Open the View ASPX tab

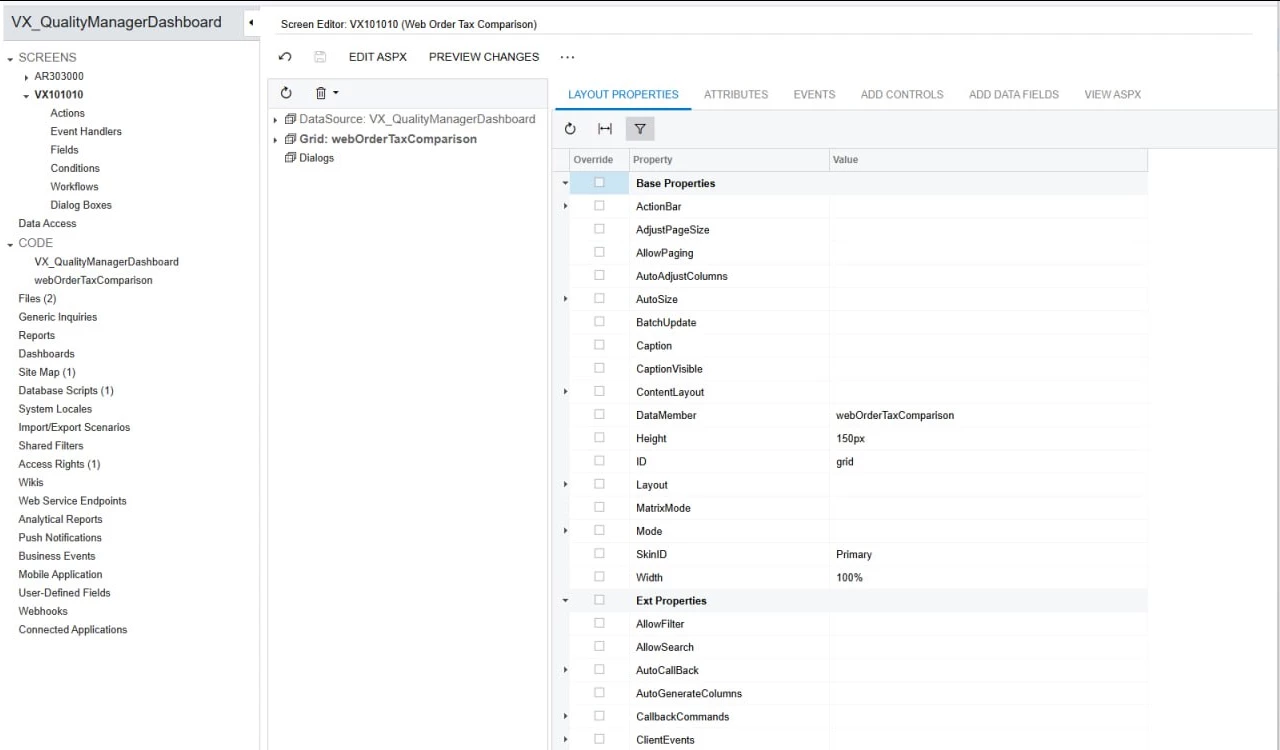[x=1111, y=94]
